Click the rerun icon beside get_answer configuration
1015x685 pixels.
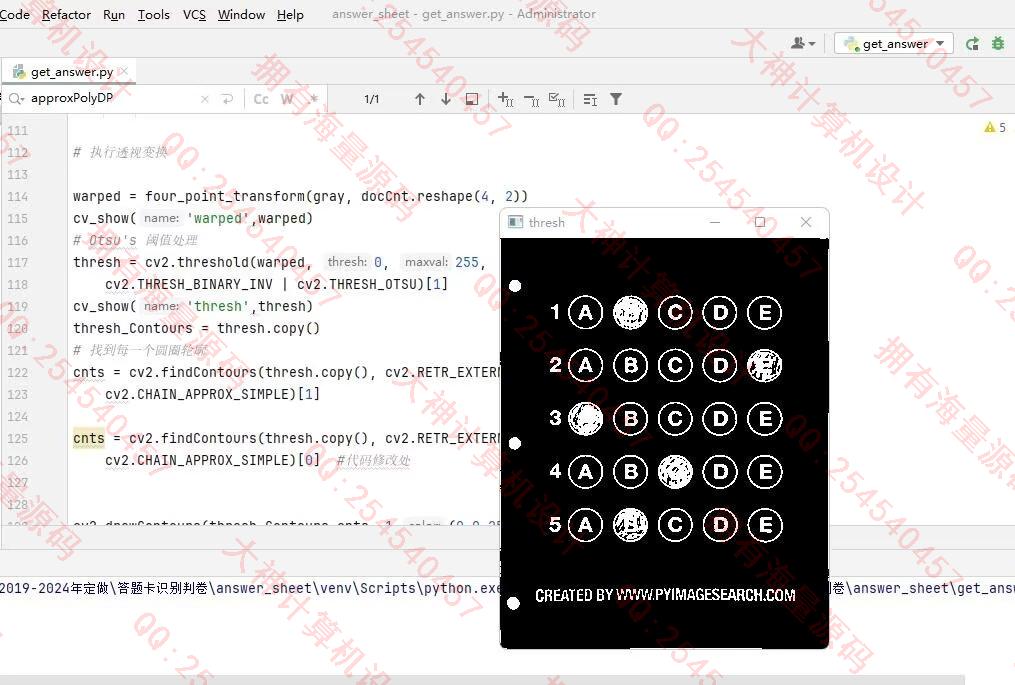(972, 43)
